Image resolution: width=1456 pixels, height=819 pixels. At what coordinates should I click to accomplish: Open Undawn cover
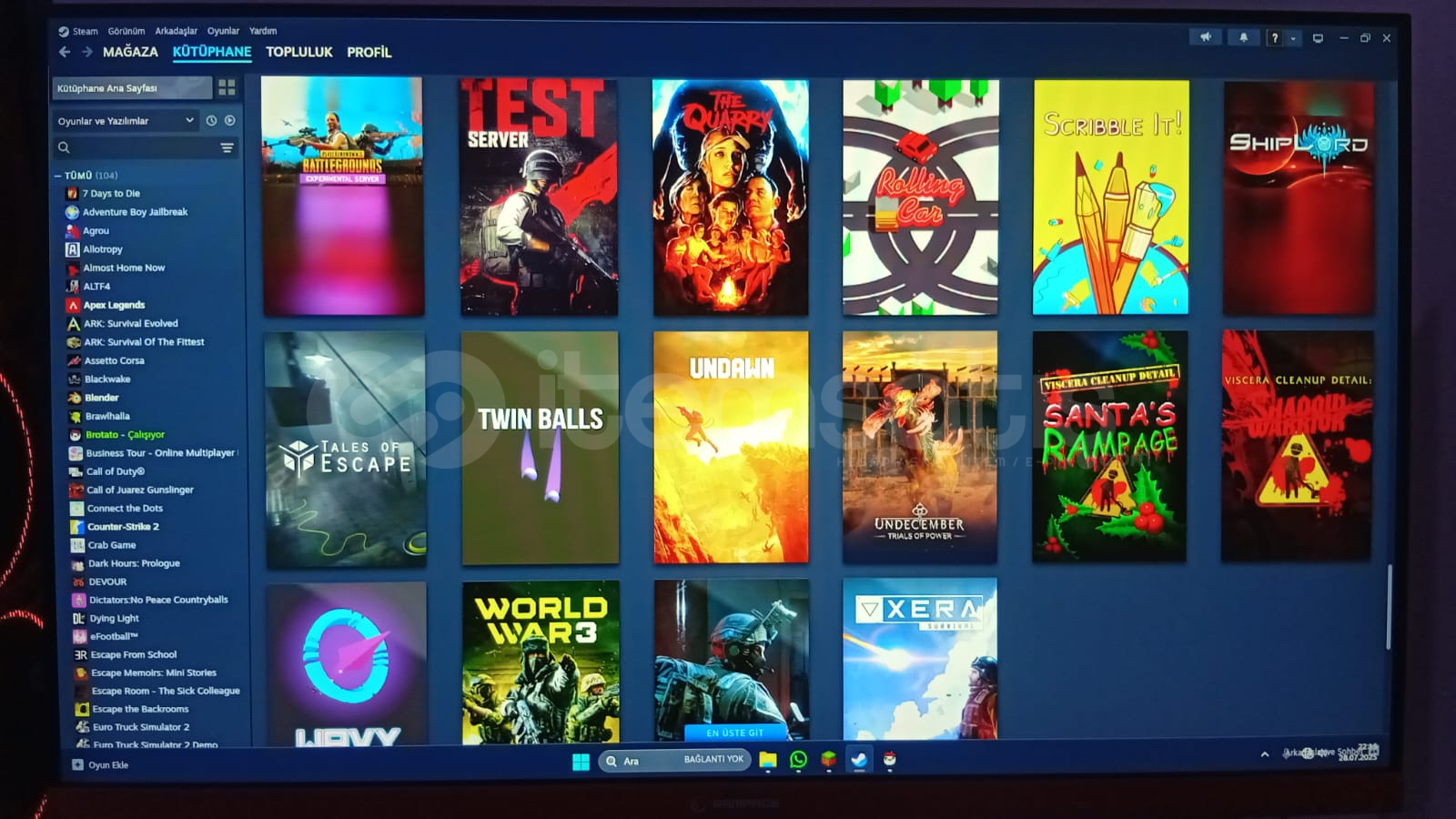pos(731,447)
